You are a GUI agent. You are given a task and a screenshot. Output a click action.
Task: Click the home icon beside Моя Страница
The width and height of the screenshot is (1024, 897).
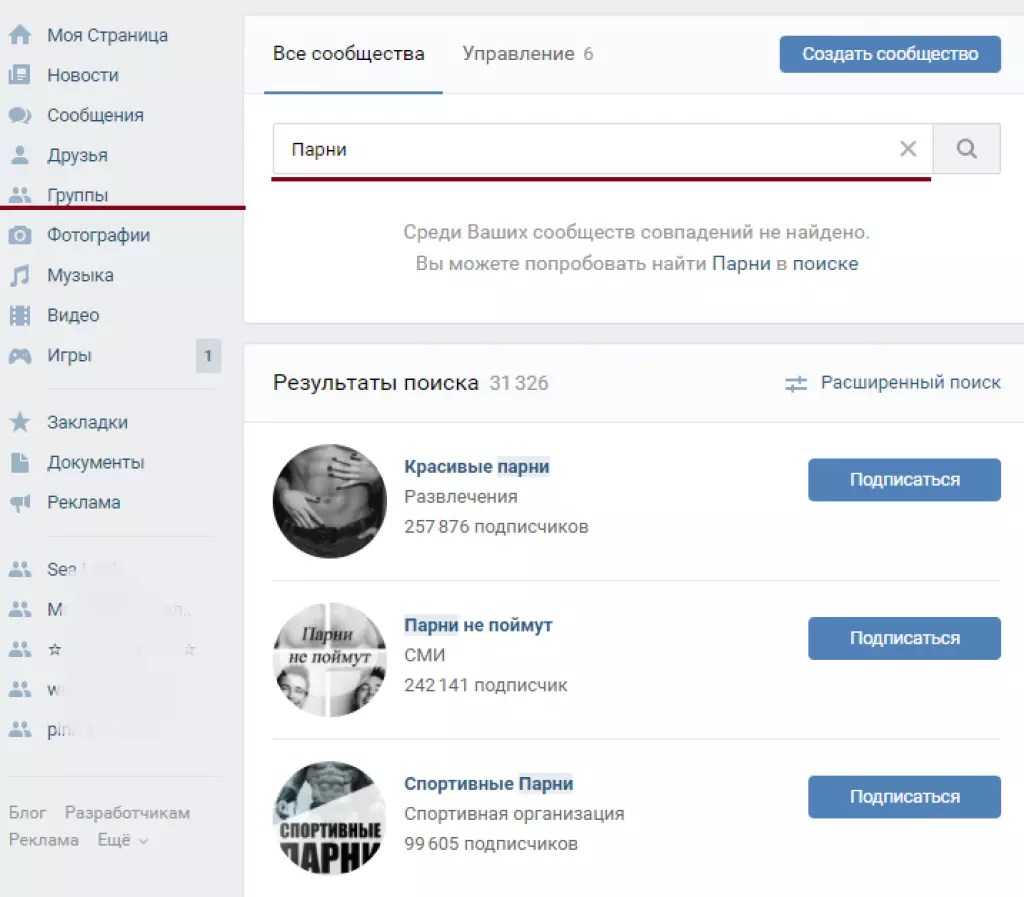point(19,35)
